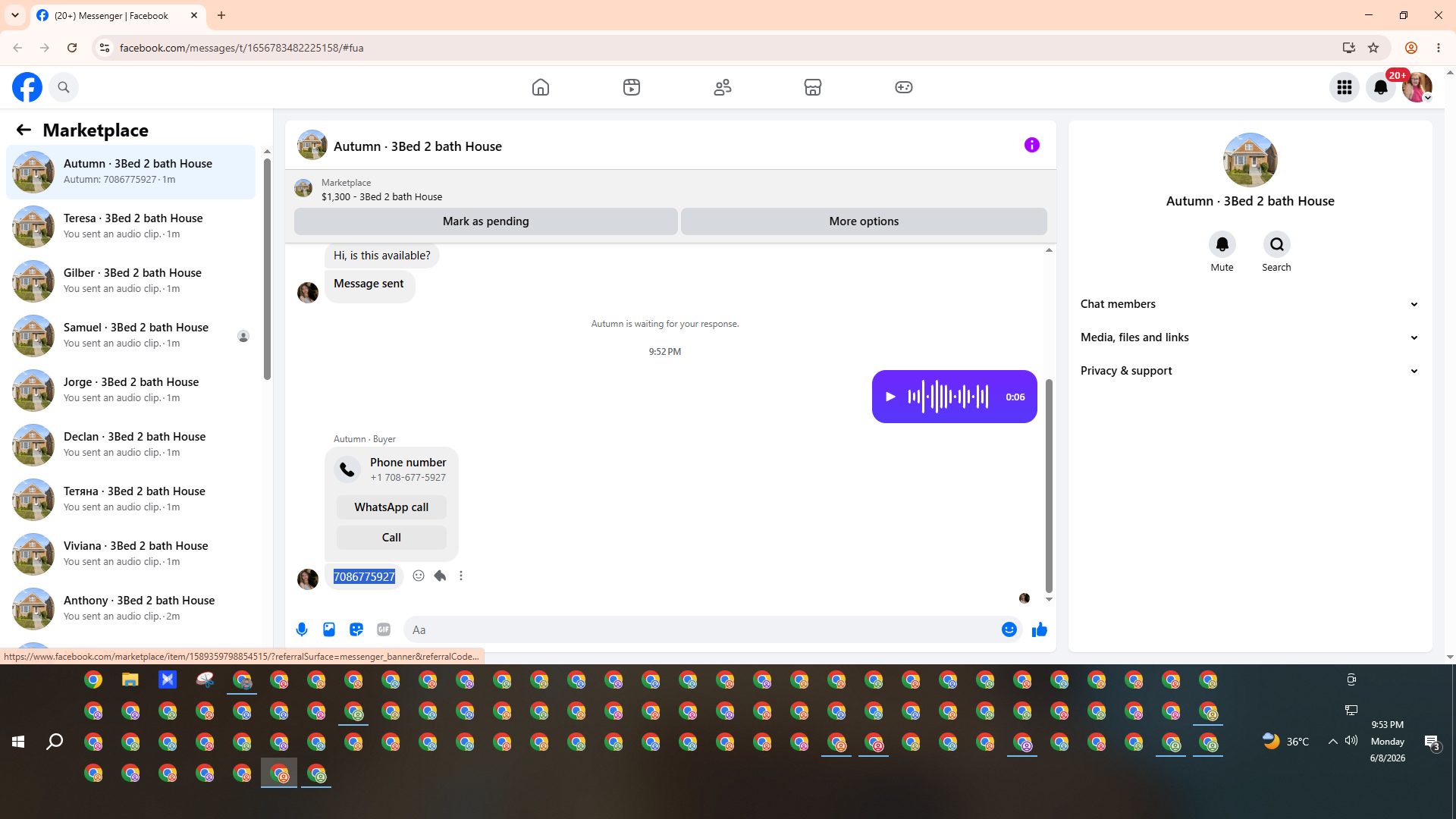Open the Friends icon in top navigation

[x=723, y=87]
